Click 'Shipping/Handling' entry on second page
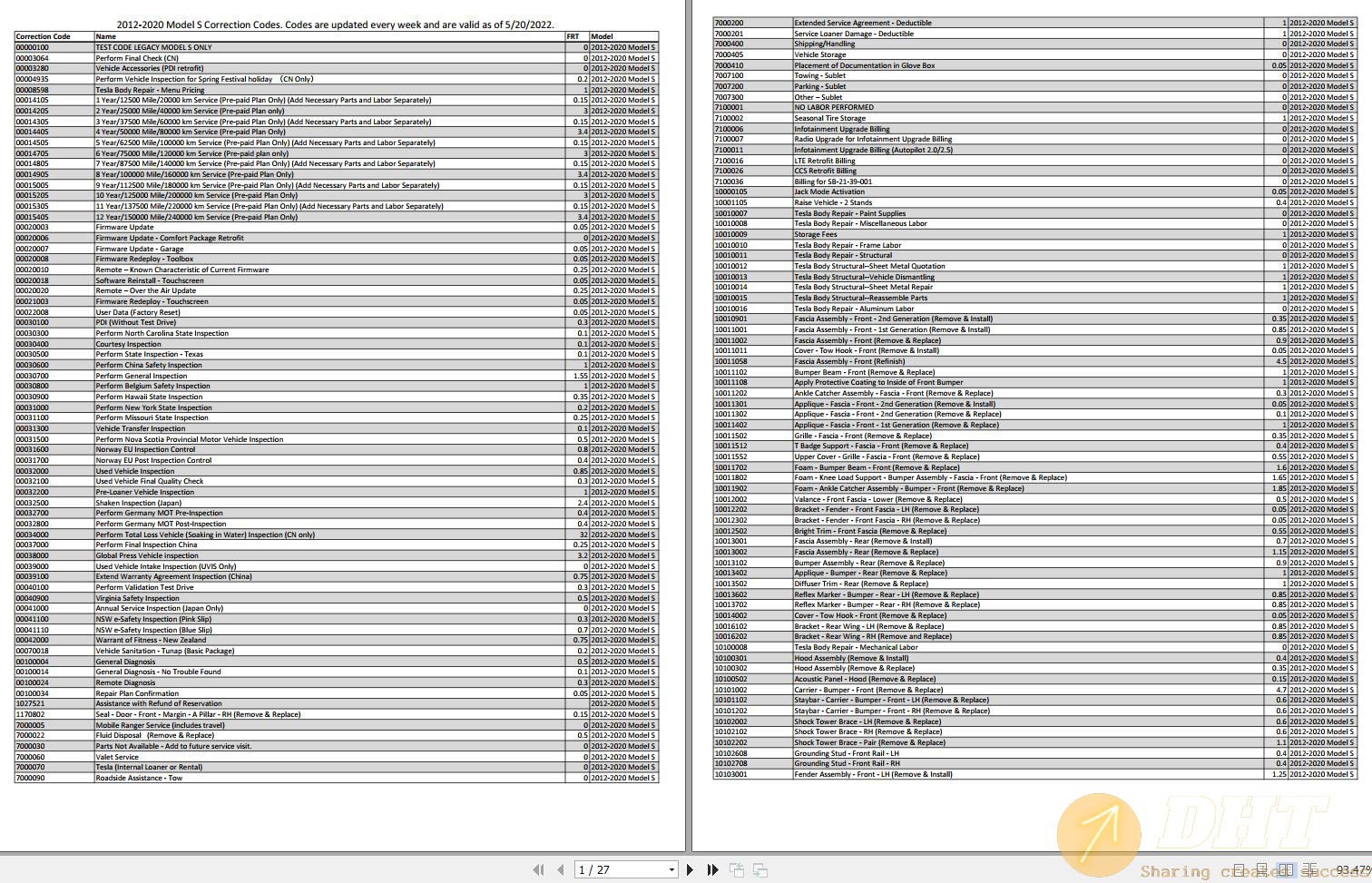Image resolution: width=1372 pixels, height=883 pixels. point(825,44)
